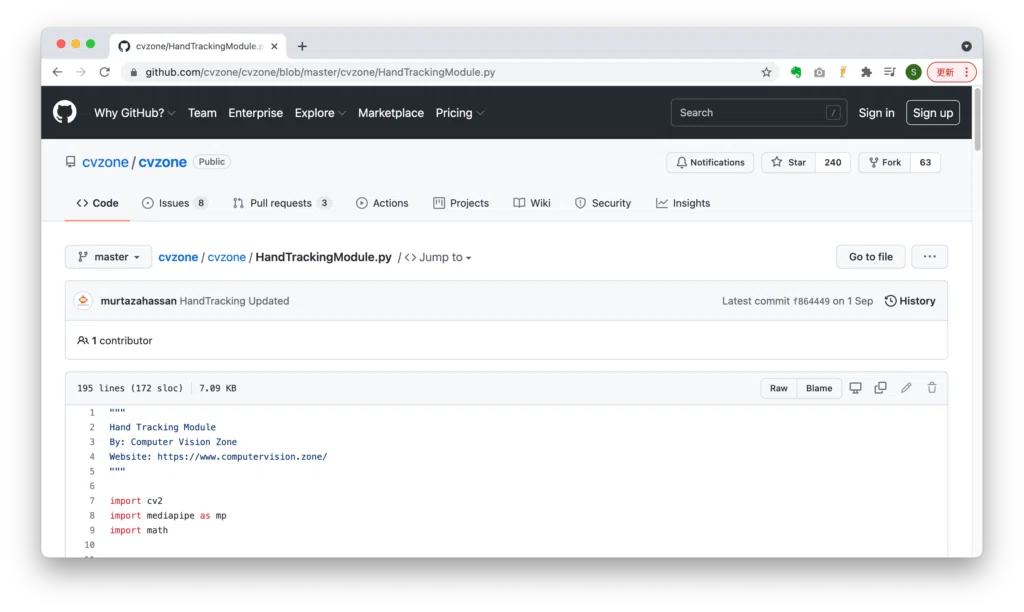
Task: Open the Insights tab
Action: click(x=683, y=203)
